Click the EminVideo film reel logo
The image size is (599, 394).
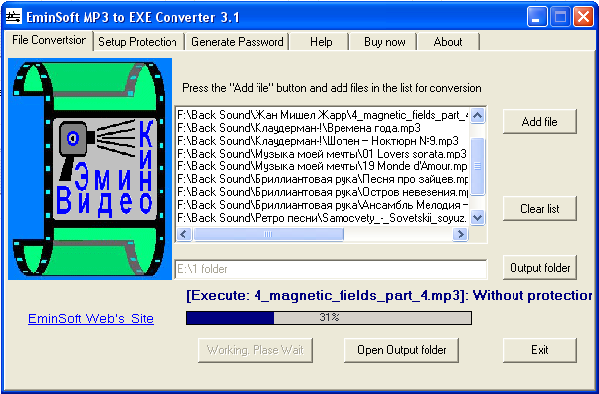[90, 169]
